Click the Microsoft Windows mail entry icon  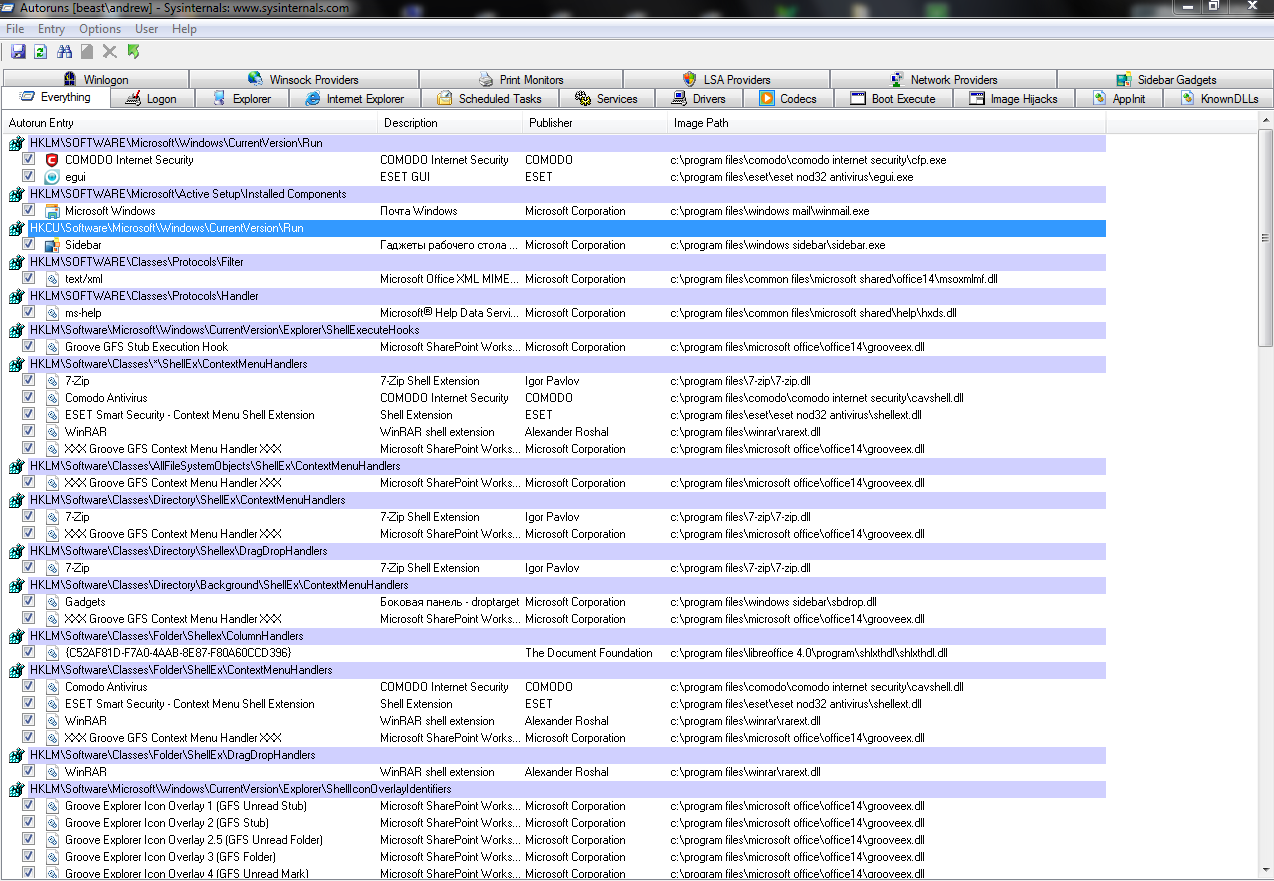[52, 211]
